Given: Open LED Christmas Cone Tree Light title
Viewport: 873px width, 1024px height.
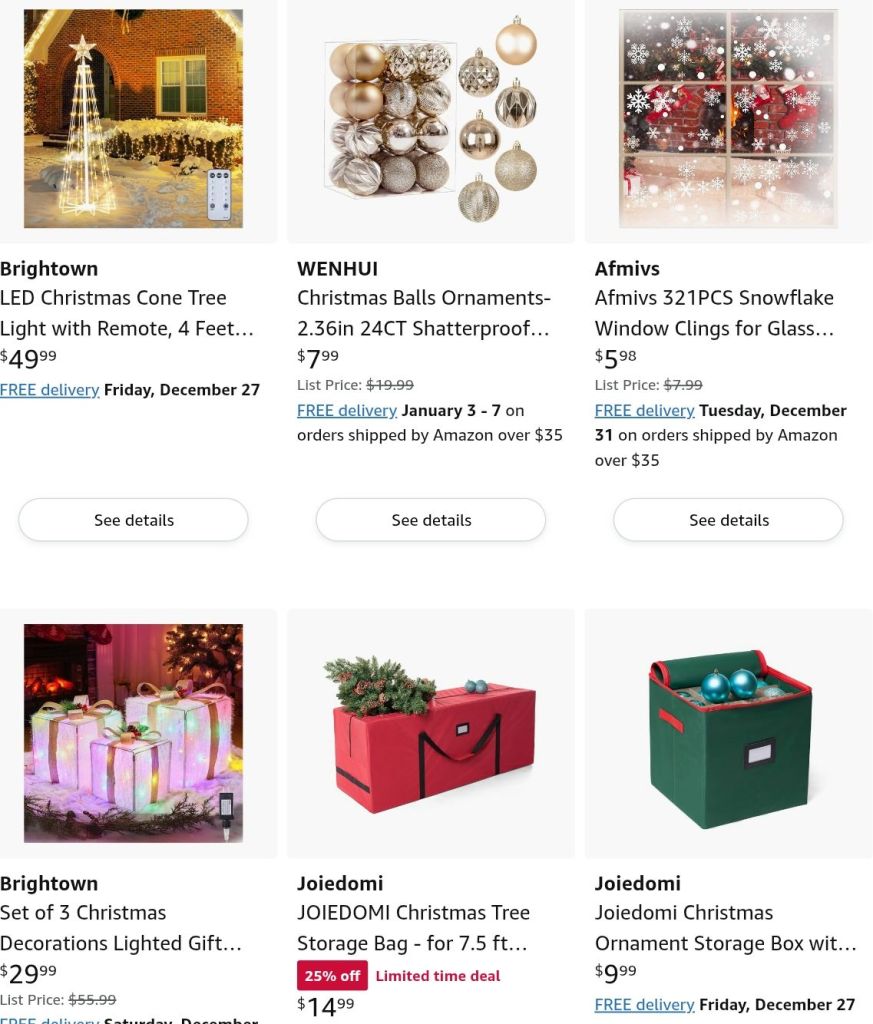Looking at the screenshot, I should (x=127, y=313).
